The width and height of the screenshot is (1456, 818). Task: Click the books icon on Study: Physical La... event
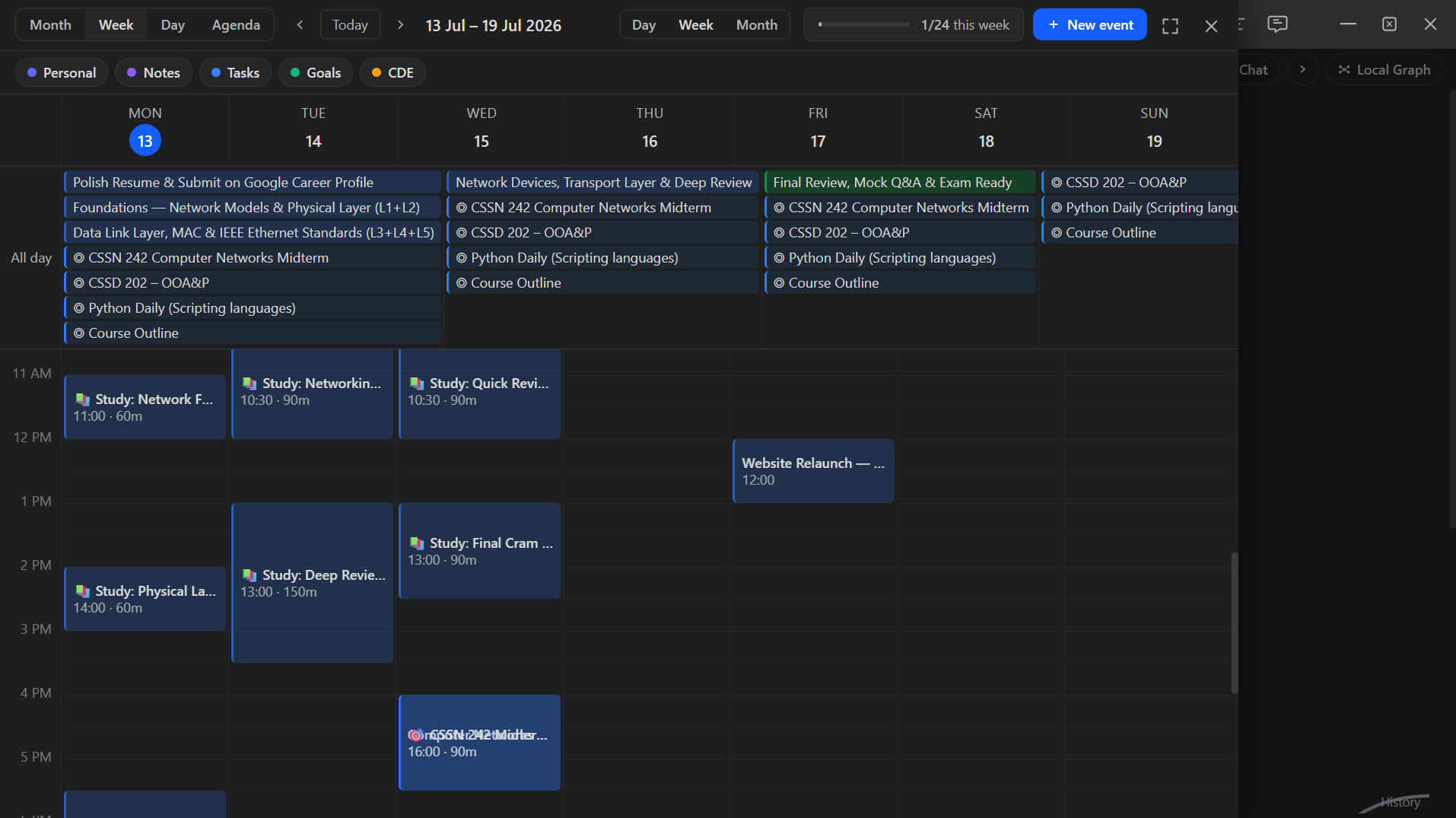click(x=82, y=591)
